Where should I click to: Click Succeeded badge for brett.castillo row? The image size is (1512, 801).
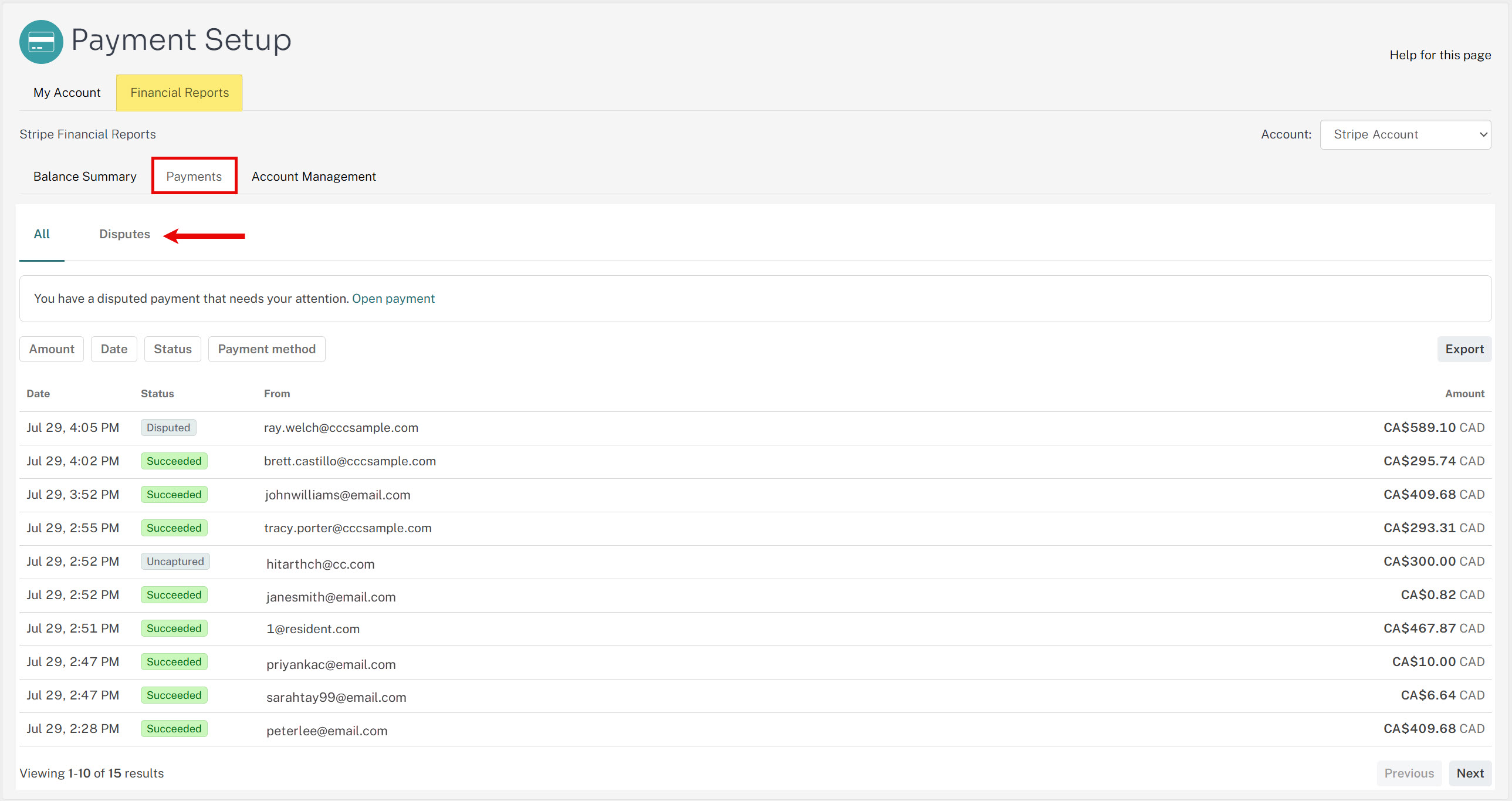coord(174,461)
